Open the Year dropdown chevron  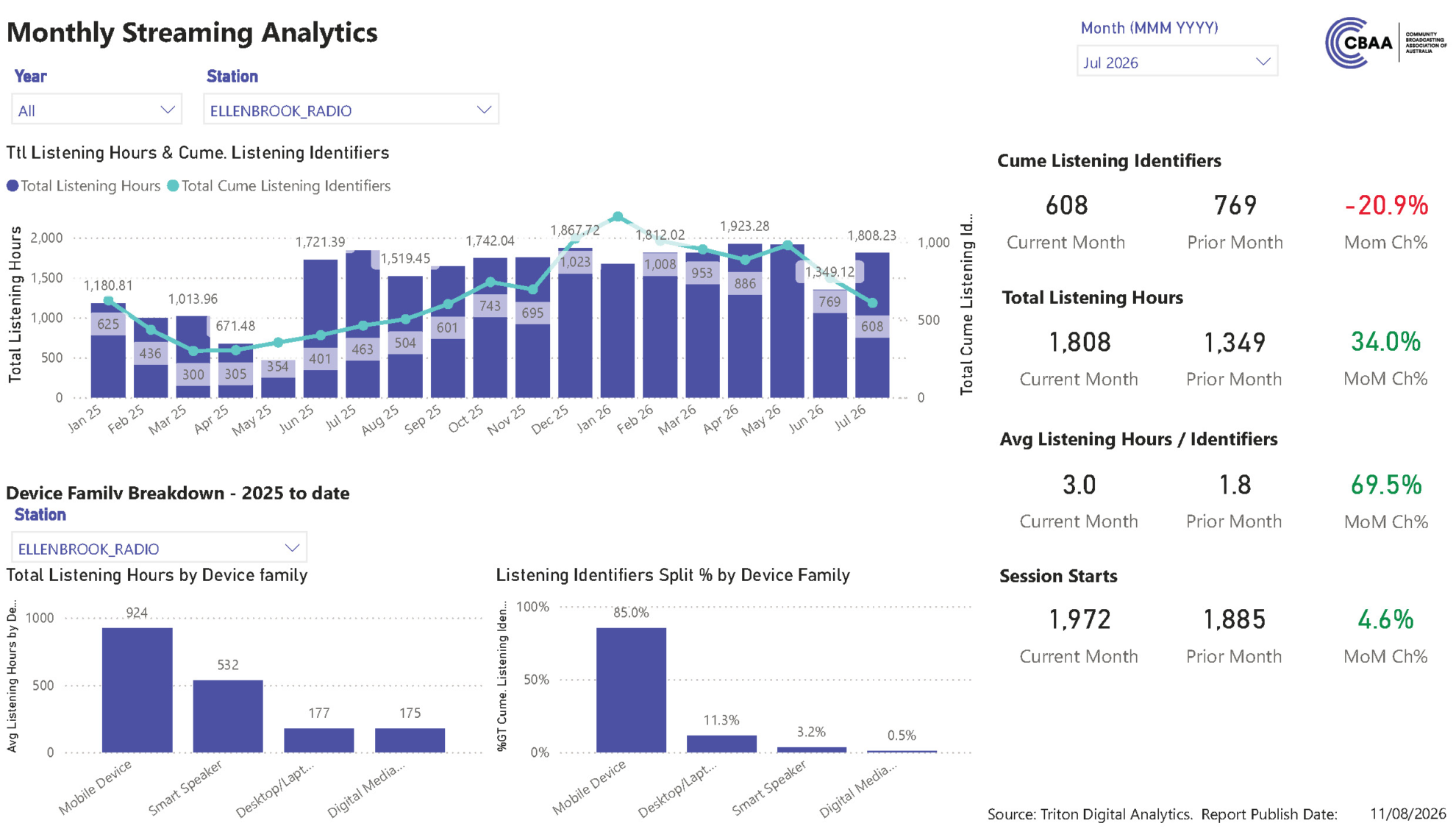tap(168, 110)
